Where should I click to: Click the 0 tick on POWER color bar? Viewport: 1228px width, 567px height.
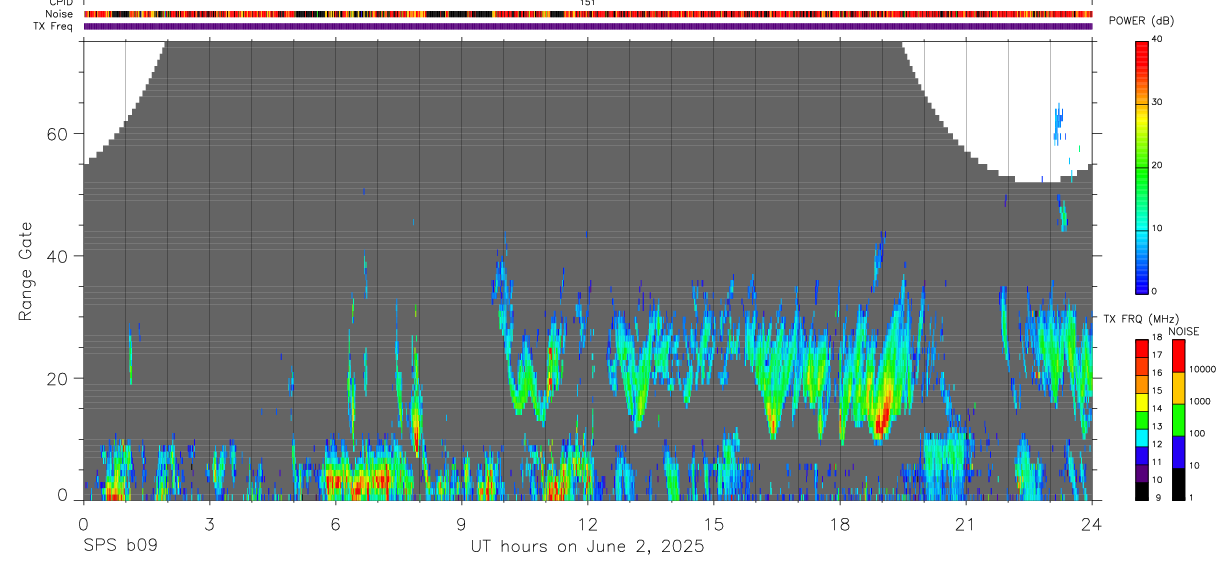click(x=1154, y=291)
